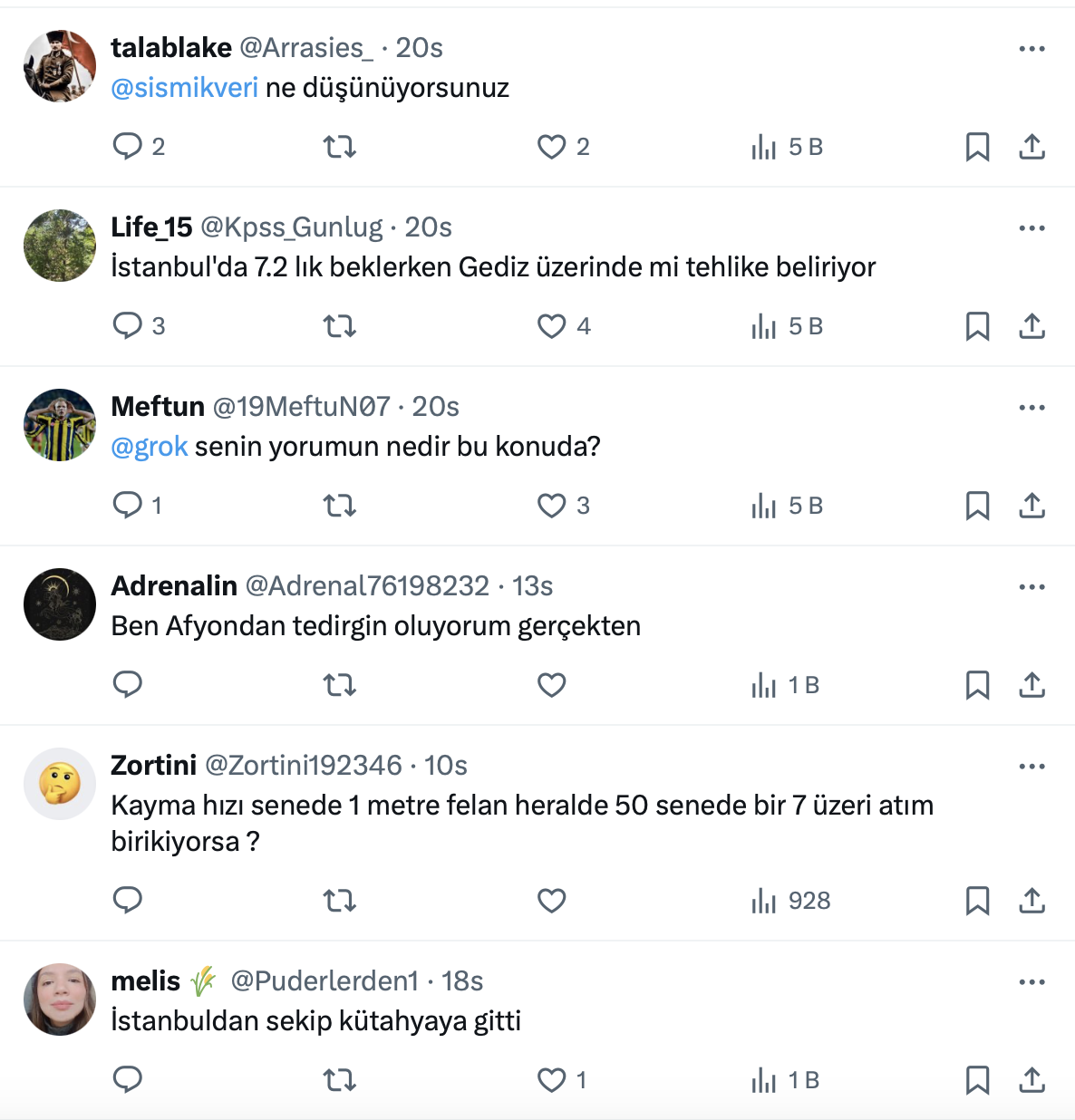Share Zortini's tweet
The image size is (1075, 1120).
click(x=1032, y=900)
